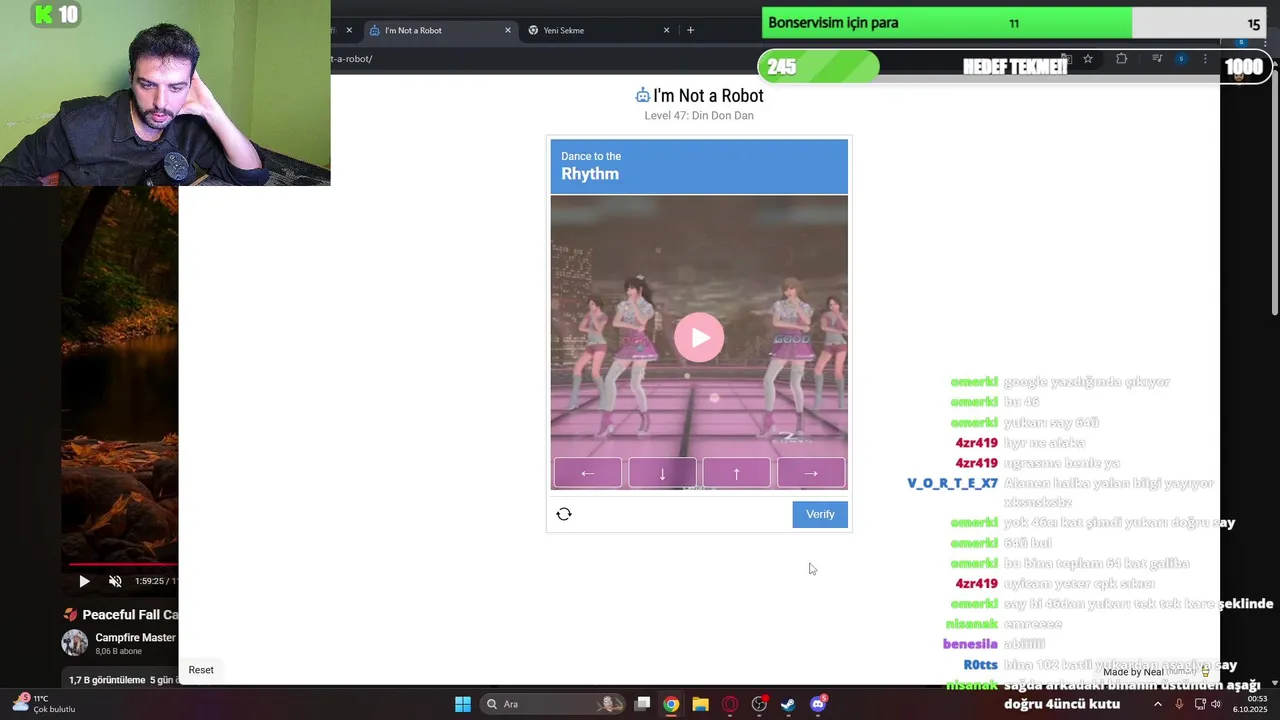
Task: Click the right arrow dance button
Action: (811, 473)
